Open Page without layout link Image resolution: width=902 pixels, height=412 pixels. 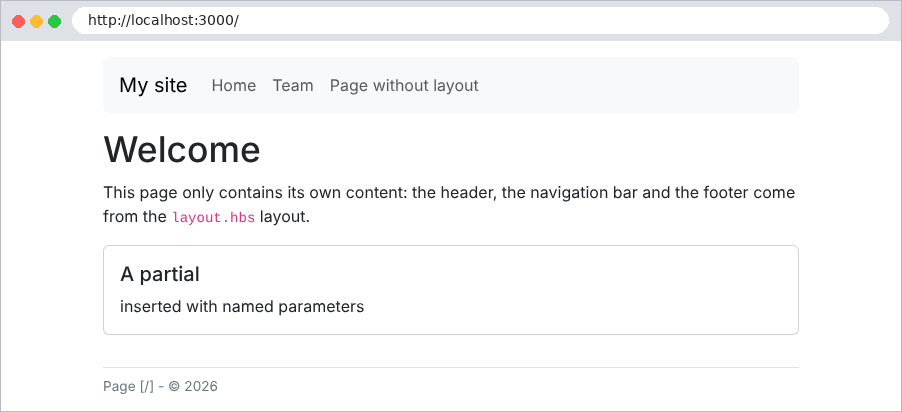pos(404,86)
